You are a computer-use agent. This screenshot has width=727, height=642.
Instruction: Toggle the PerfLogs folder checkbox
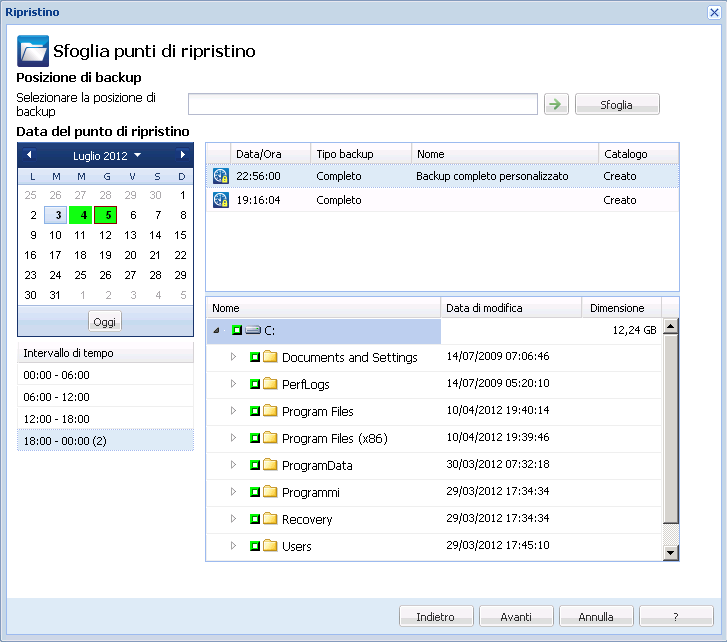click(255, 384)
